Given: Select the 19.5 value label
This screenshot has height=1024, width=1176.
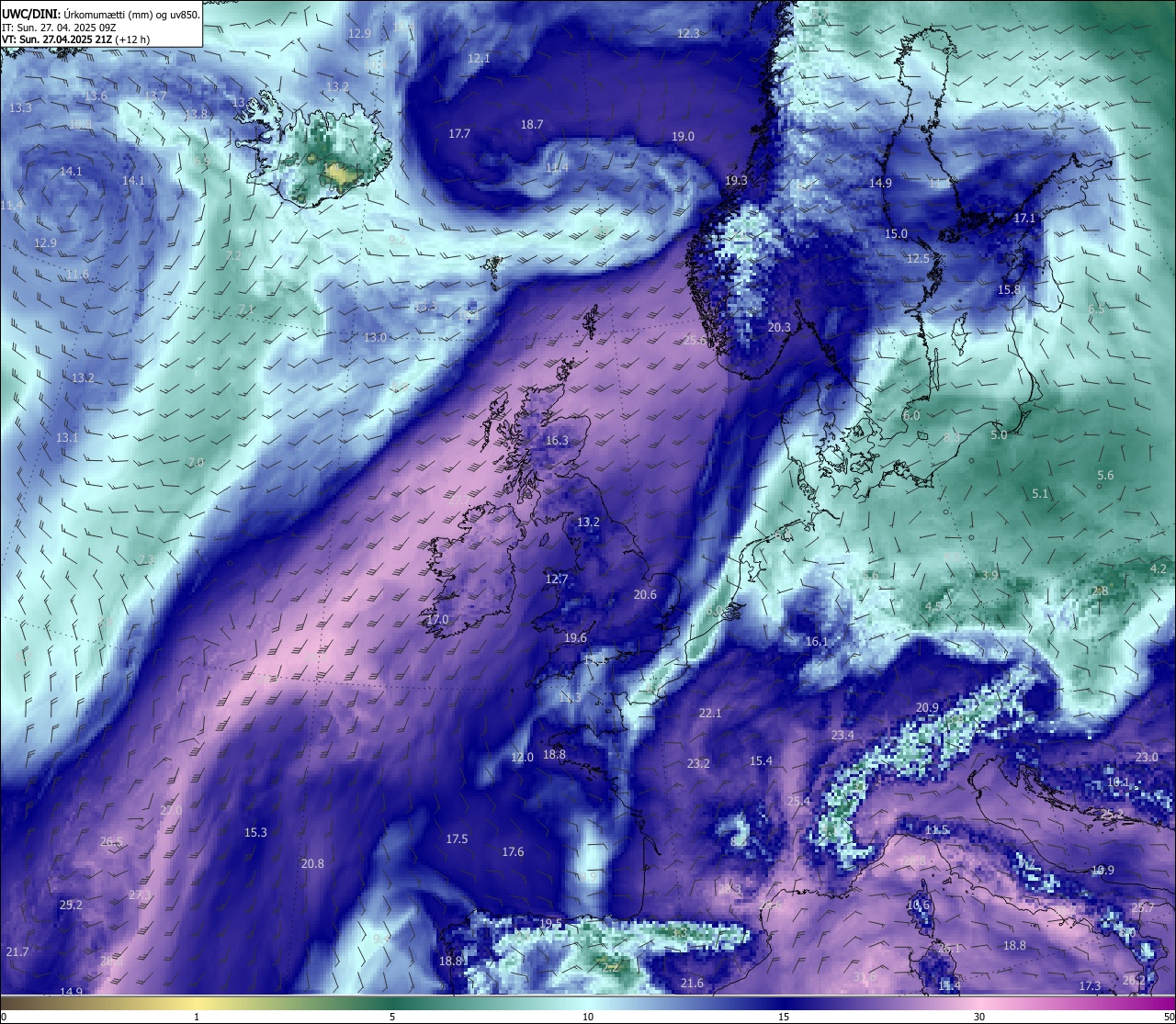Looking at the screenshot, I should [x=550, y=923].
